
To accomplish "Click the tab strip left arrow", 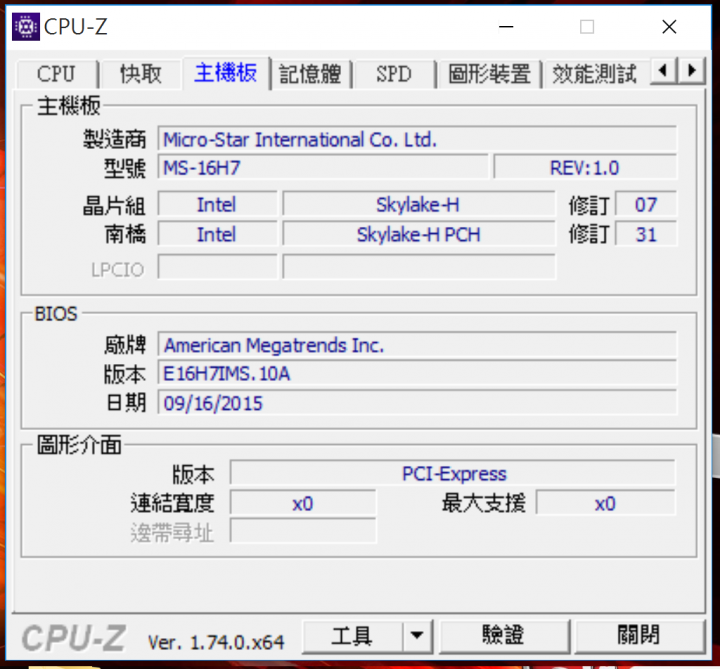I will click(x=663, y=71).
